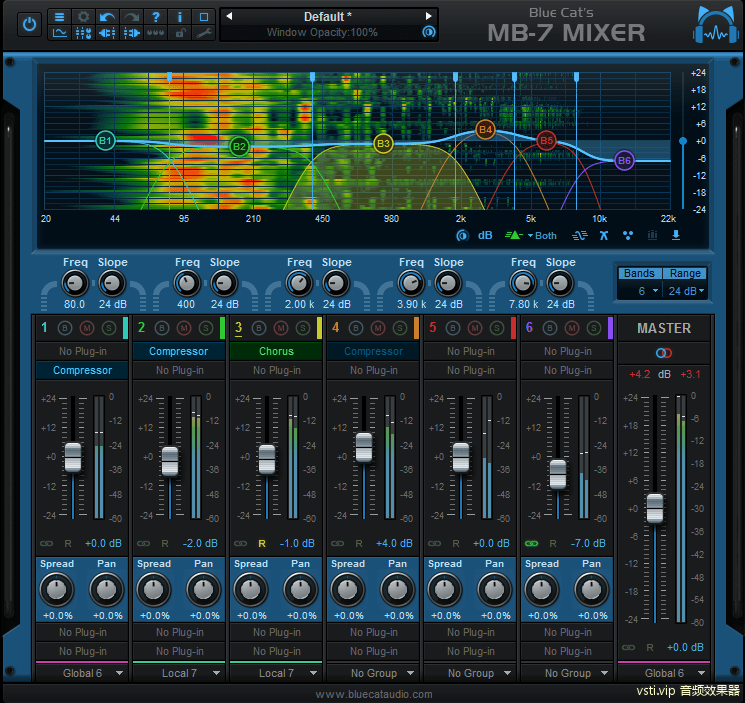745x703 pixels.
Task: Toggle bypass B on band 1
Action: pos(65,328)
